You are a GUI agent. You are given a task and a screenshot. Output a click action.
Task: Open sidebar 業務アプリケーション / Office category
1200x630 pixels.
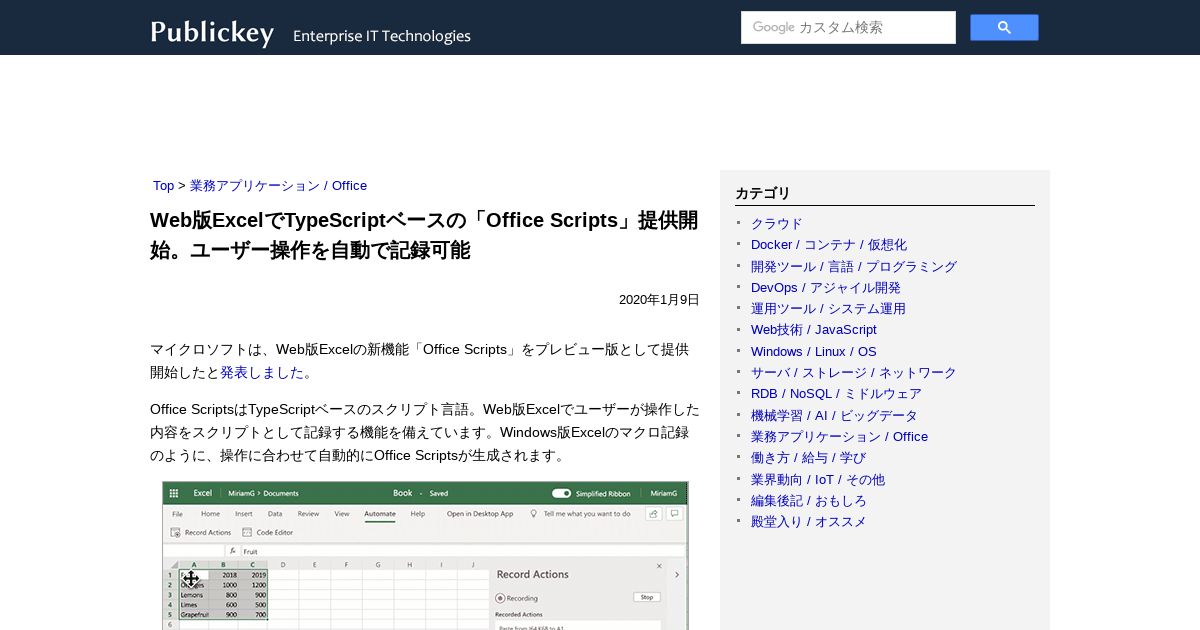tap(839, 437)
